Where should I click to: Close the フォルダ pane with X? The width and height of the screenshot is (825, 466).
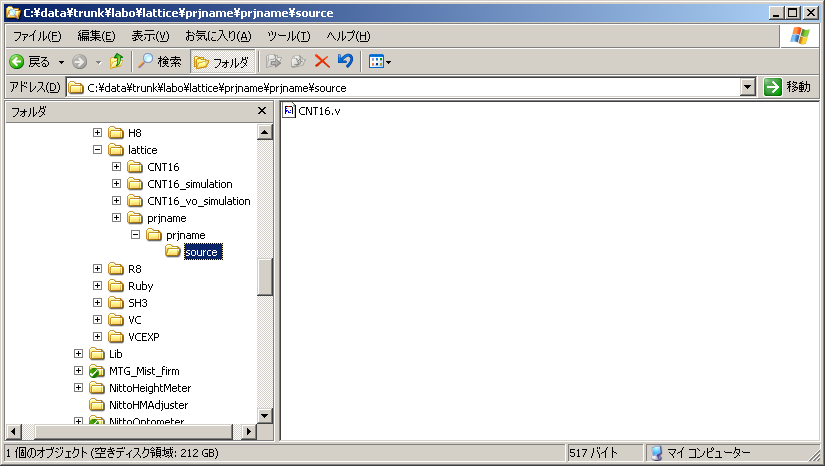pyautogui.click(x=262, y=110)
